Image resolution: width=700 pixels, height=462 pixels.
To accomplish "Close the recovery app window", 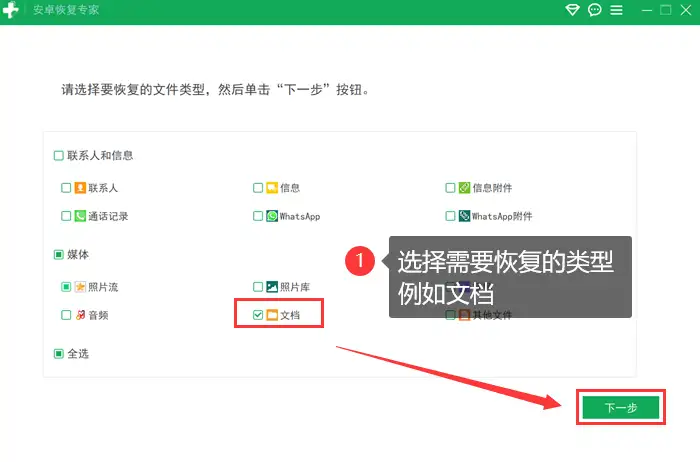I will (686, 10).
